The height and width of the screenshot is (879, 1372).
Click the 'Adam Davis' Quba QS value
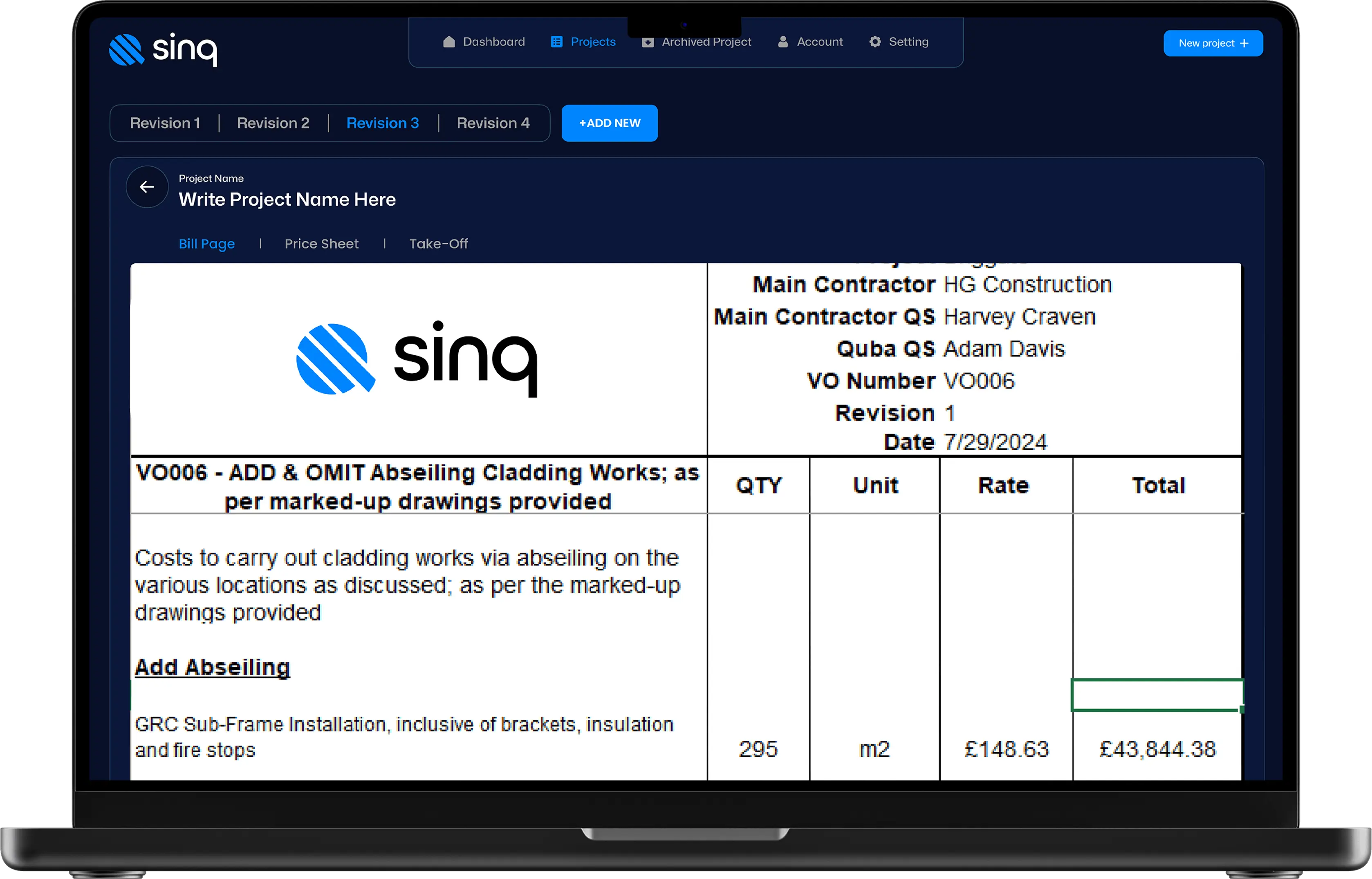[1004, 349]
